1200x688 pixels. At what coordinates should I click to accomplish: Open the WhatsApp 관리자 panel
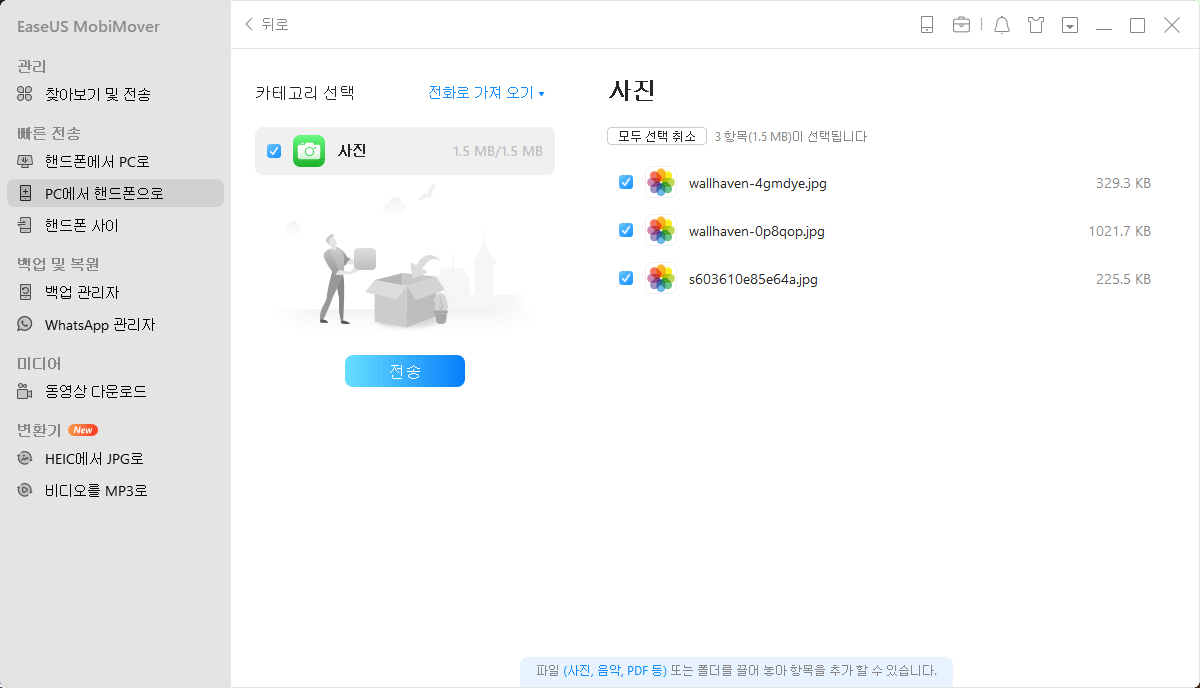92,324
